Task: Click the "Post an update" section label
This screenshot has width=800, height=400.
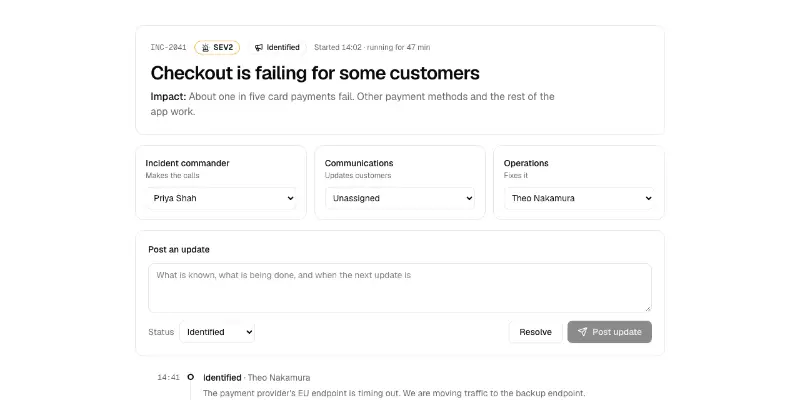Action: point(179,249)
